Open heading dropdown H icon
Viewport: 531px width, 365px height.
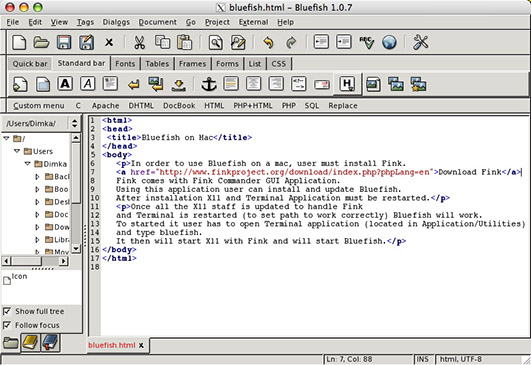click(347, 84)
